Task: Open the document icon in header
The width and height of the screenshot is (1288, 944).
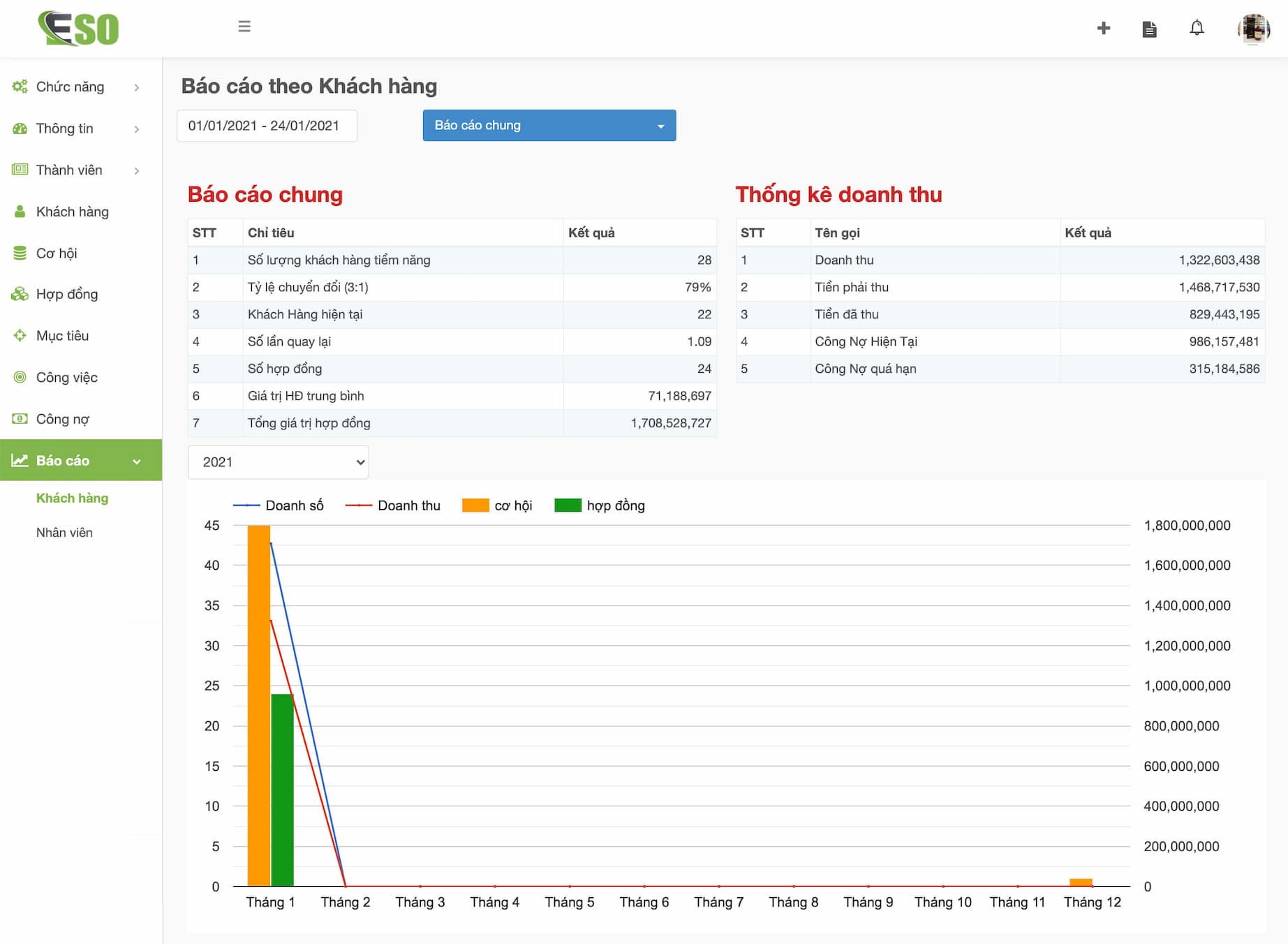Action: tap(1149, 29)
